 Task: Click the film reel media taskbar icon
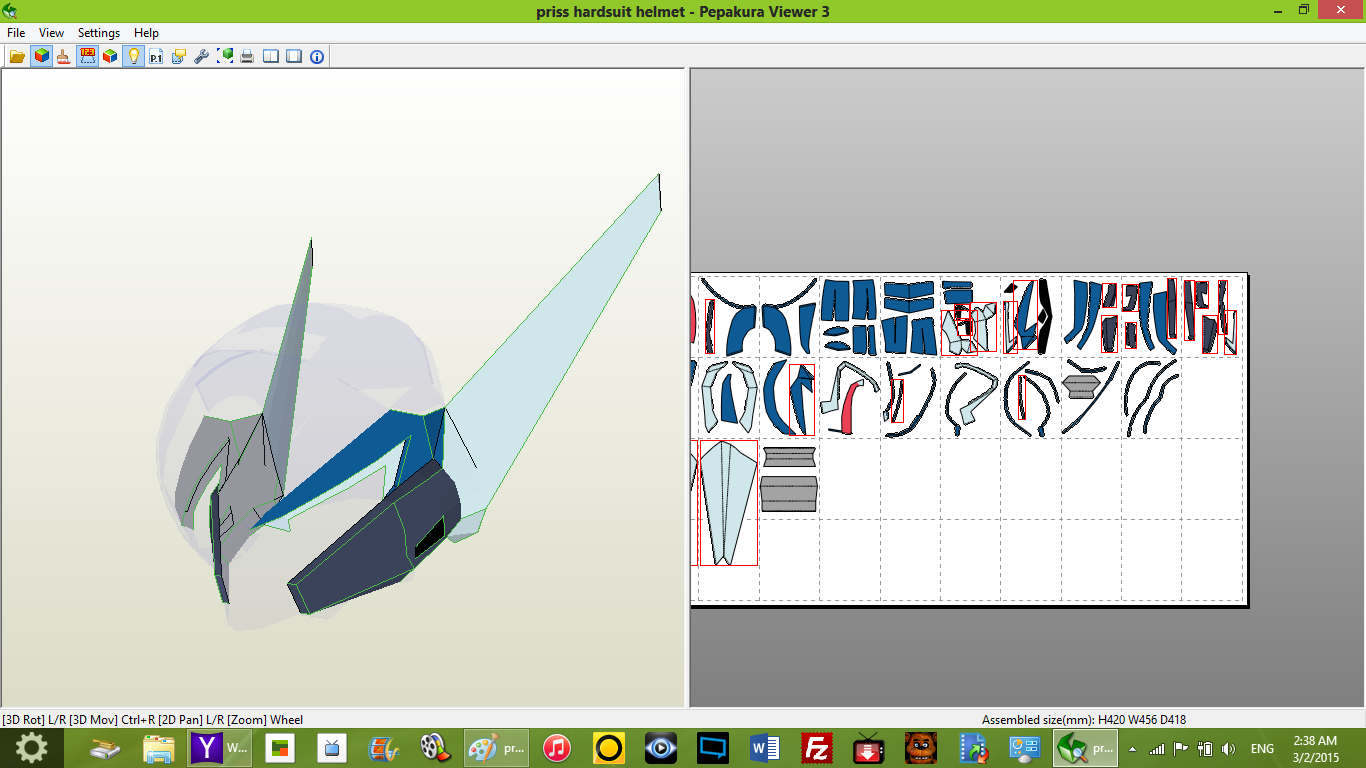[x=435, y=748]
